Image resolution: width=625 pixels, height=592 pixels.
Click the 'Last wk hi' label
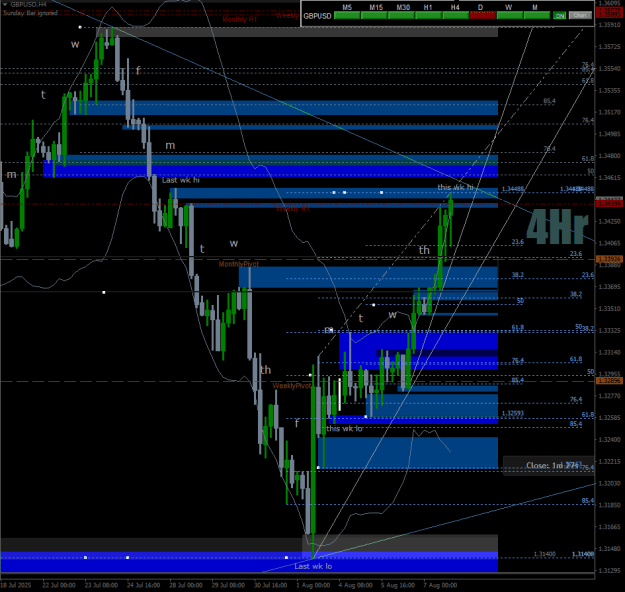pos(181,180)
